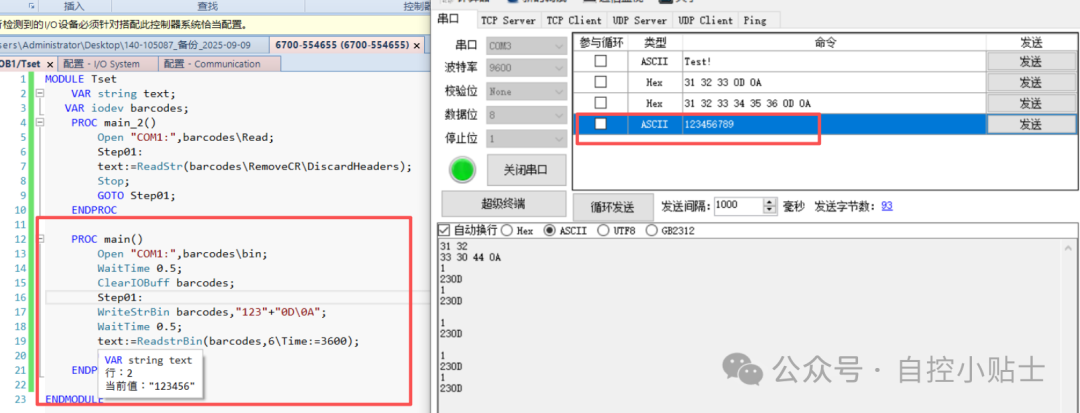The height and width of the screenshot is (413, 1080).
Task: Click the ENDMODULE code line
Action: [x=74, y=399]
